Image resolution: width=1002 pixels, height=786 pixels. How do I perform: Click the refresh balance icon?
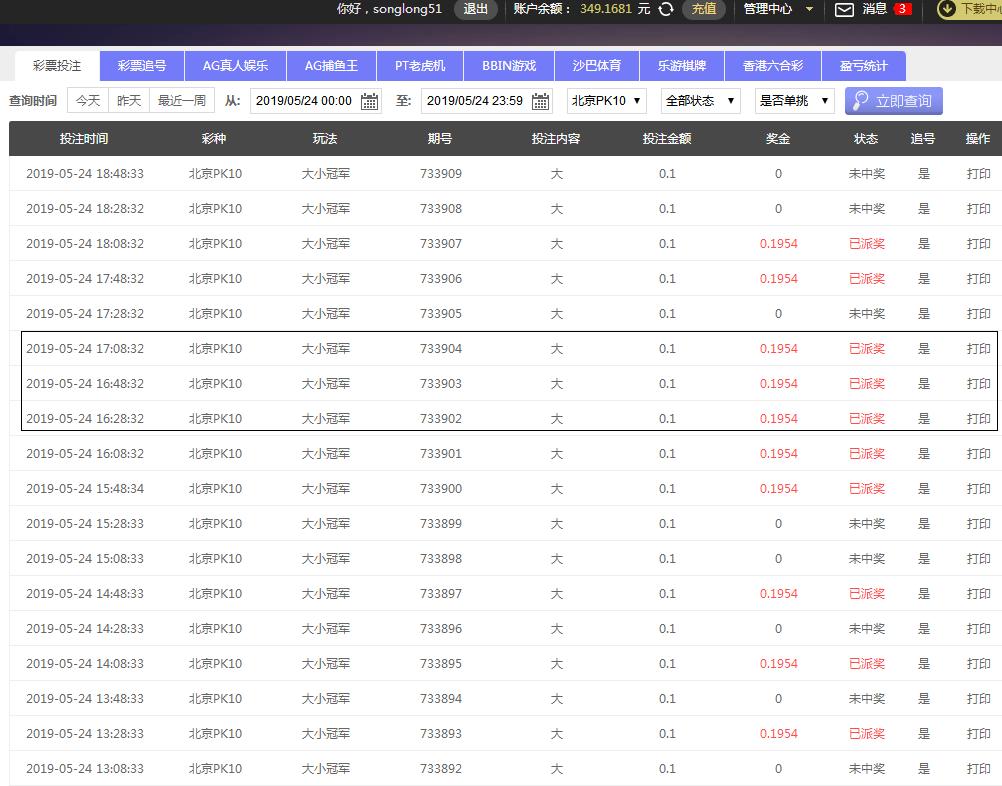[666, 9]
